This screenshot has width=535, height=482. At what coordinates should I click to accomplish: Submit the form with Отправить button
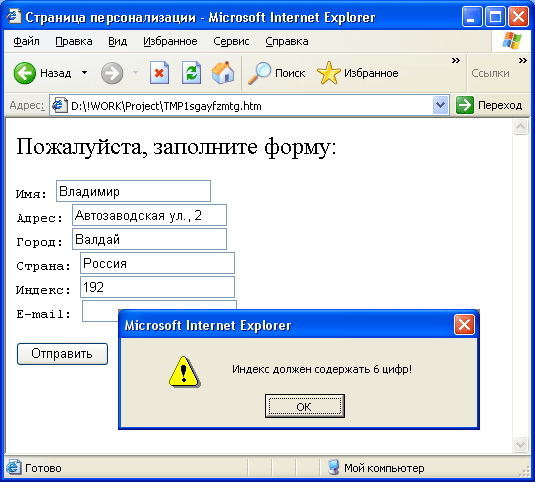pos(62,354)
